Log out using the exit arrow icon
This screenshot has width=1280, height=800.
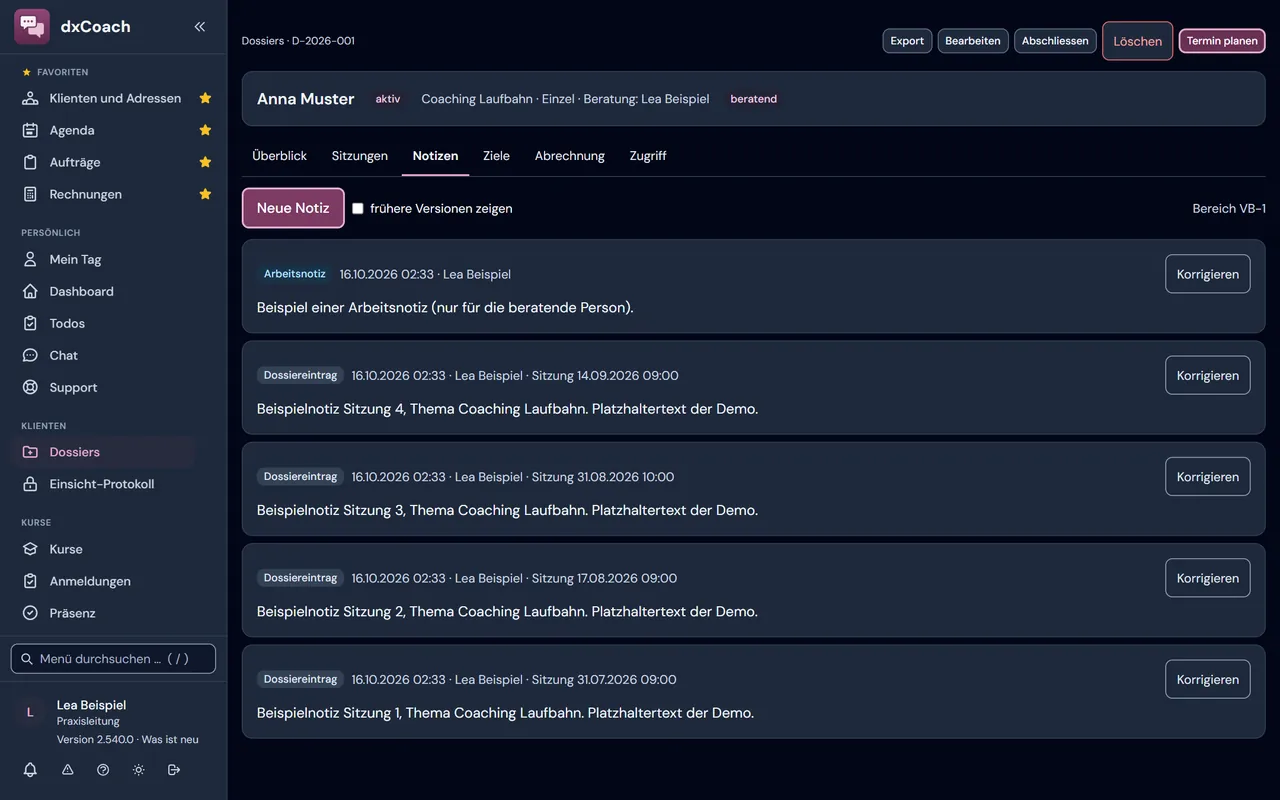tap(174, 770)
